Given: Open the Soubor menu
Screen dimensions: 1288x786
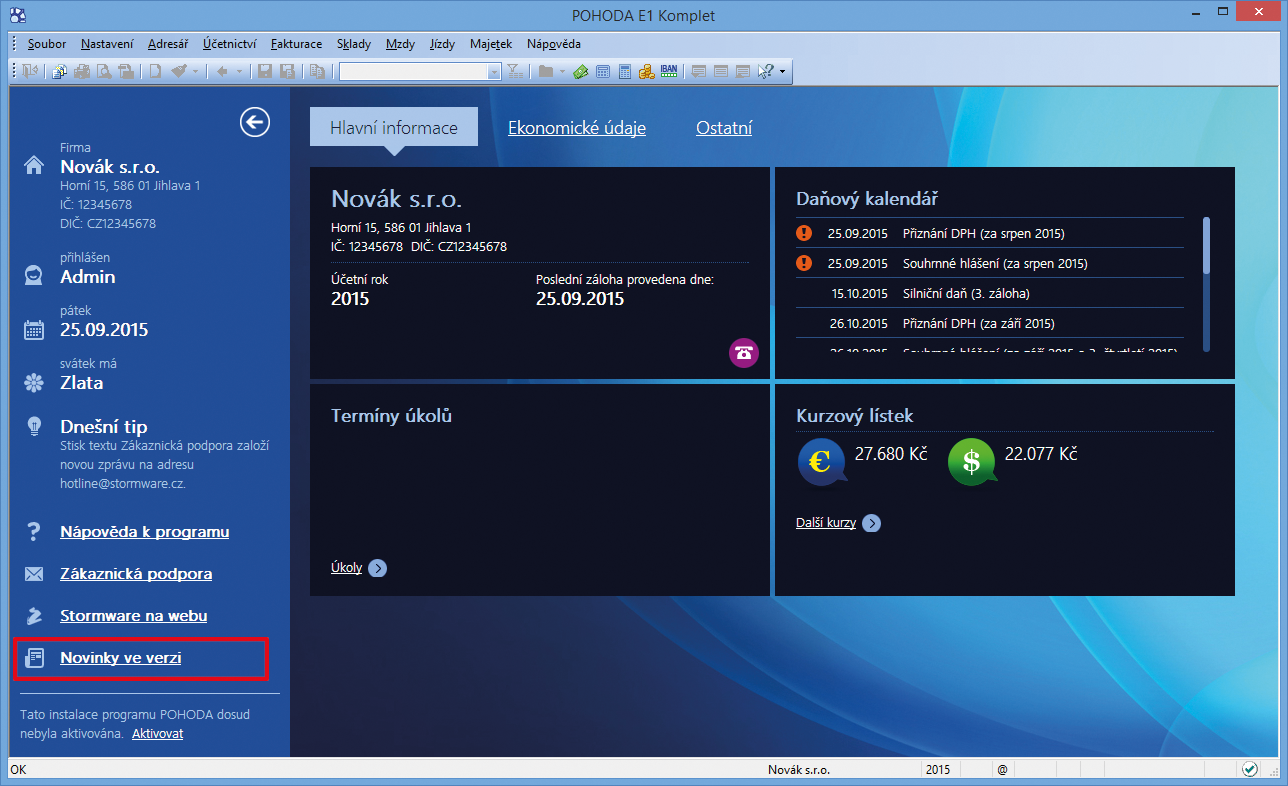Looking at the screenshot, I should 47,44.
